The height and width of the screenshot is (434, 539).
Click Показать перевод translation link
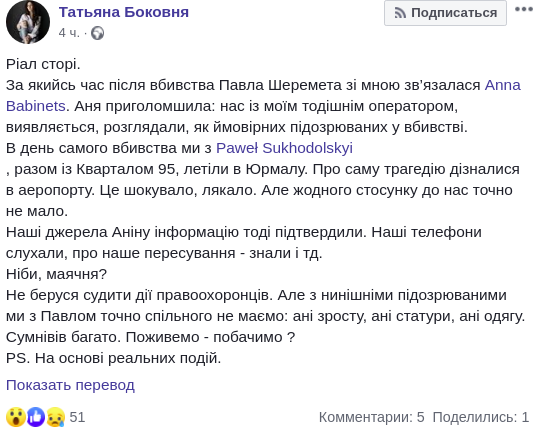point(70,385)
